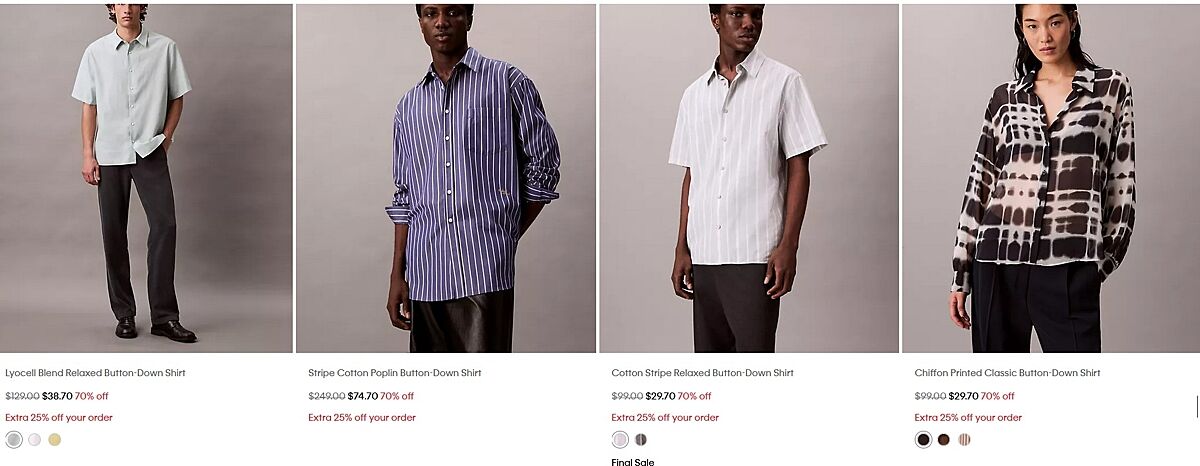This screenshot has width=1200, height=466.
Task: Pick the dark striped Cotton Stripe swatch
Action: (641, 439)
